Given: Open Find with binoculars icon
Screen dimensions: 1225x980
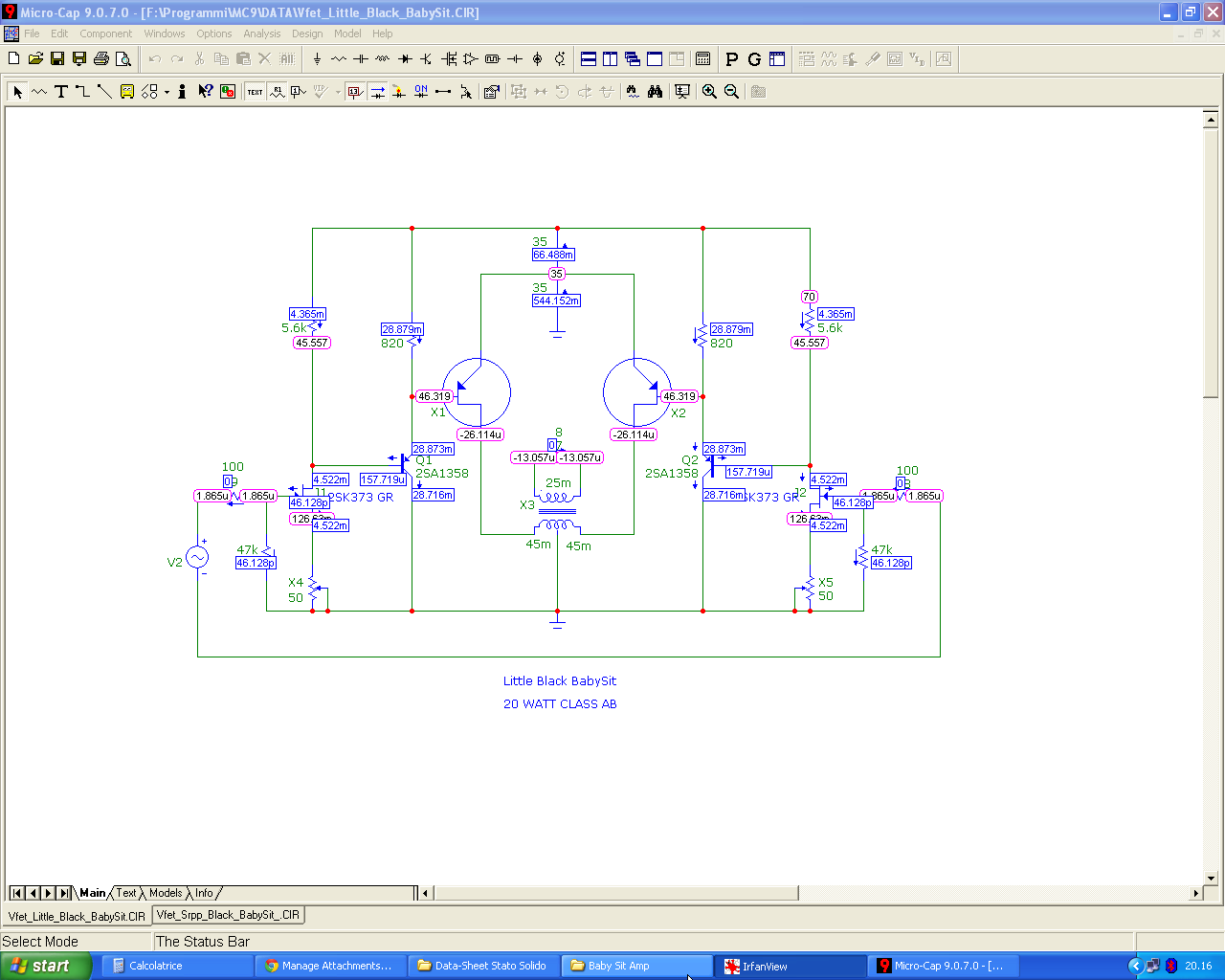Looking at the screenshot, I should (655, 92).
